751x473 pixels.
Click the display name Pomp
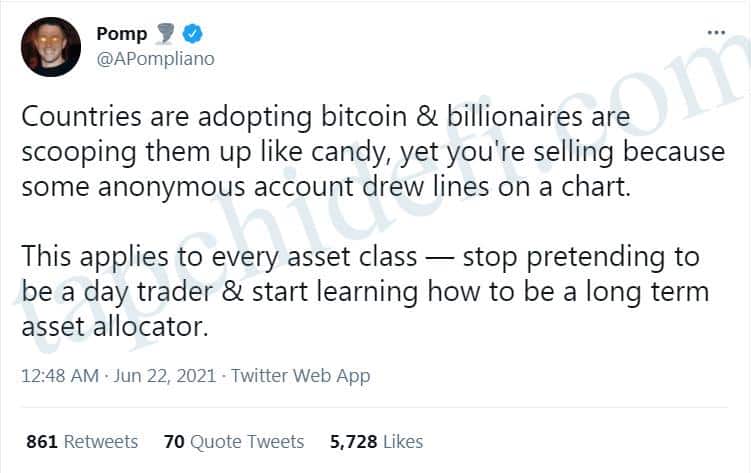(x=122, y=35)
